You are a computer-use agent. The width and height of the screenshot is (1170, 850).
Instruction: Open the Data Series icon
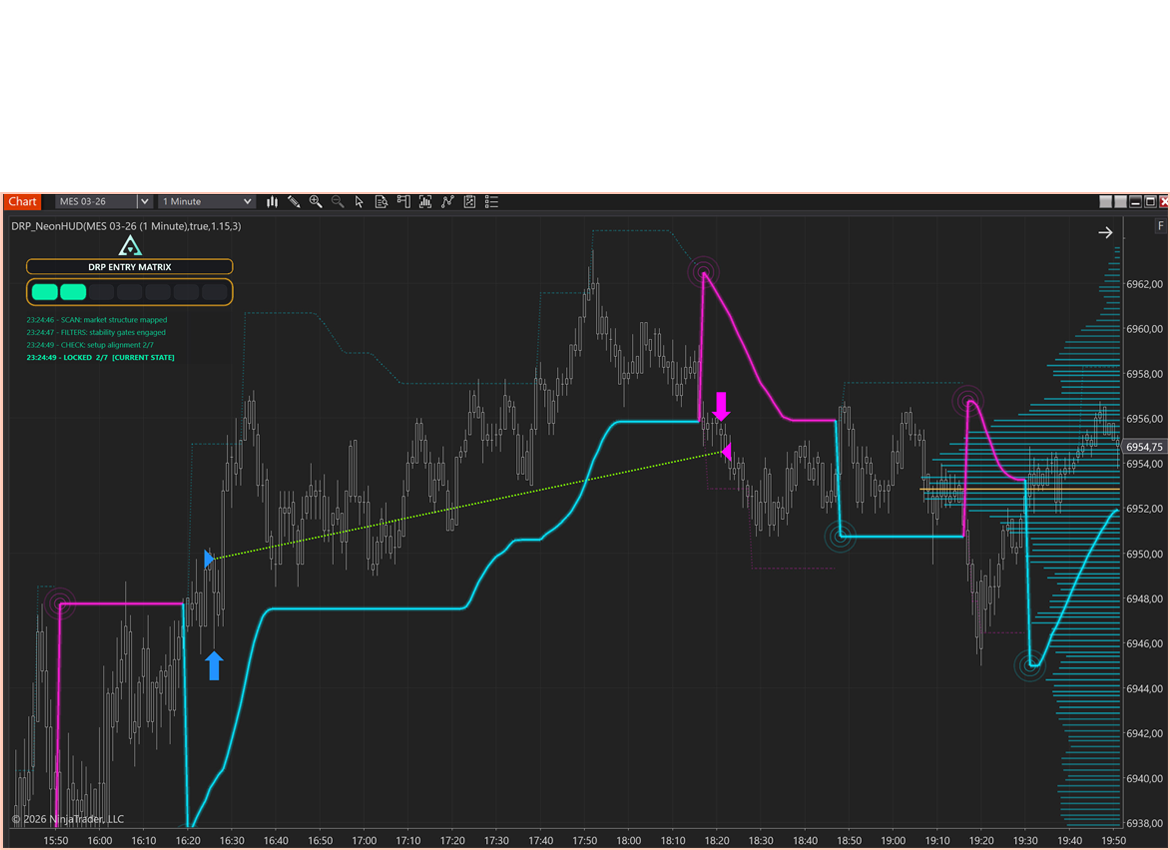click(x=381, y=202)
